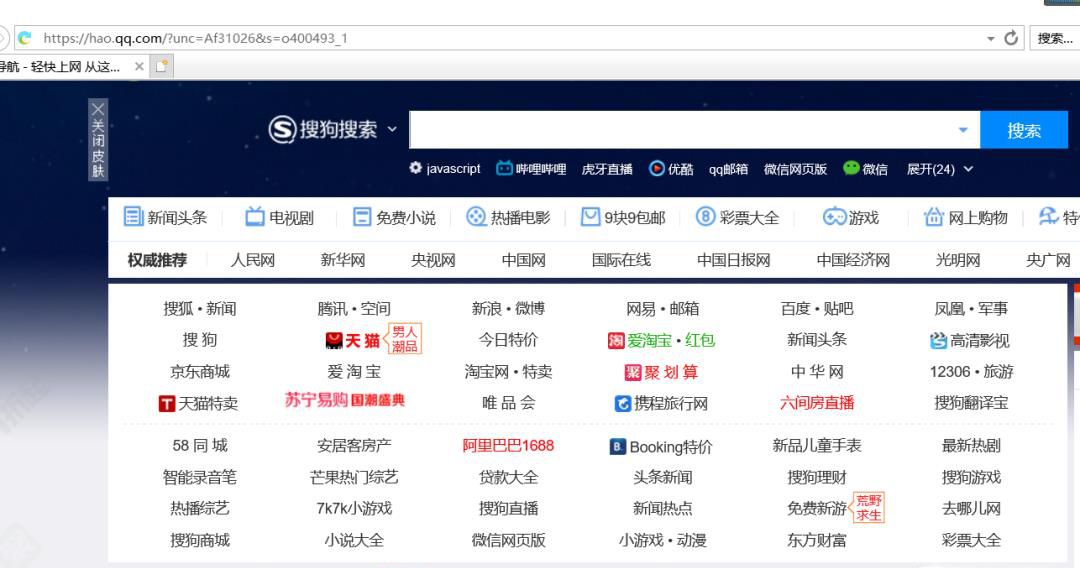Close the 关闭皮肤 skin panel
Image resolution: width=1080 pixels, height=568 pixels.
point(98,139)
